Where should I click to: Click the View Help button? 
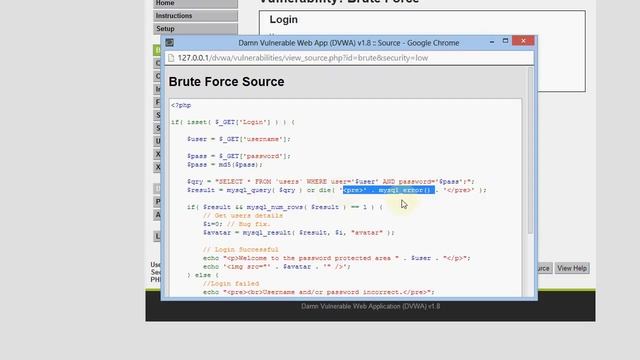pyautogui.click(x=572, y=268)
